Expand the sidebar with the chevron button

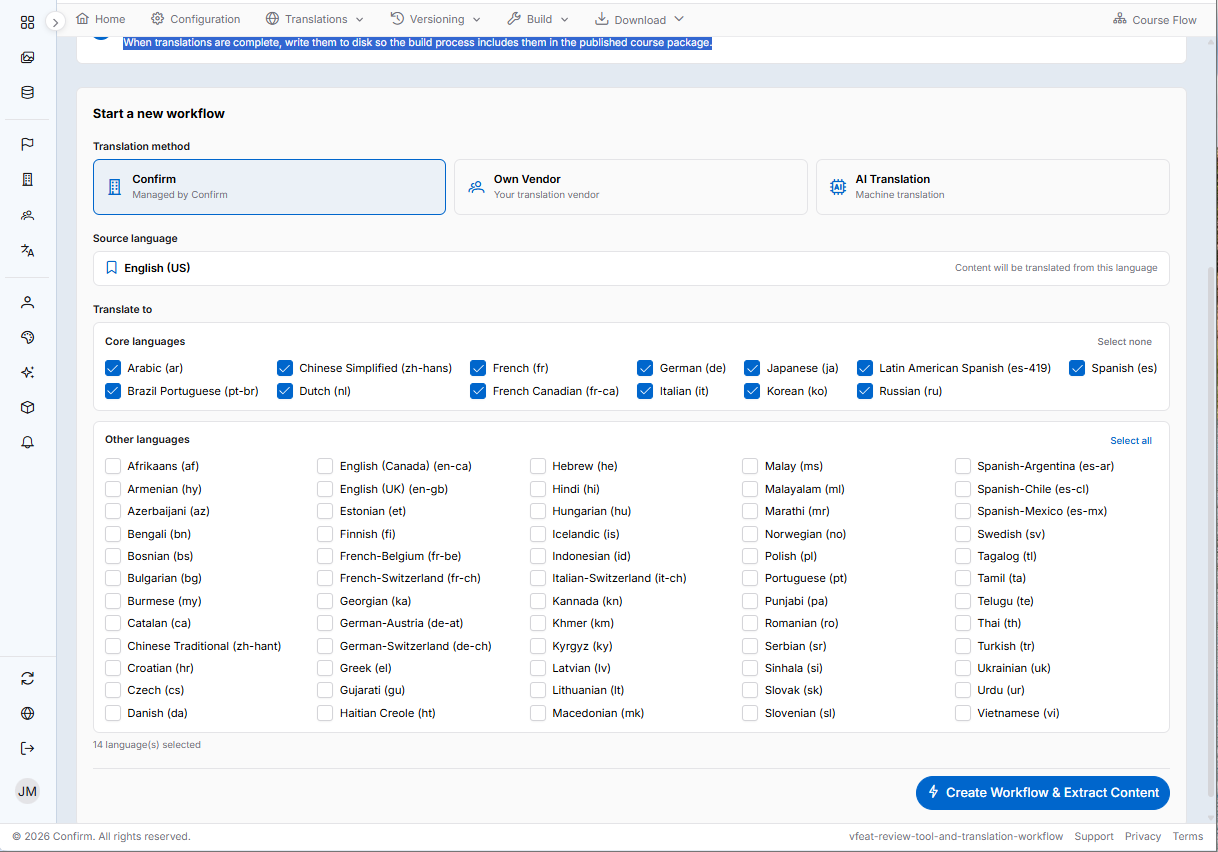56,21
